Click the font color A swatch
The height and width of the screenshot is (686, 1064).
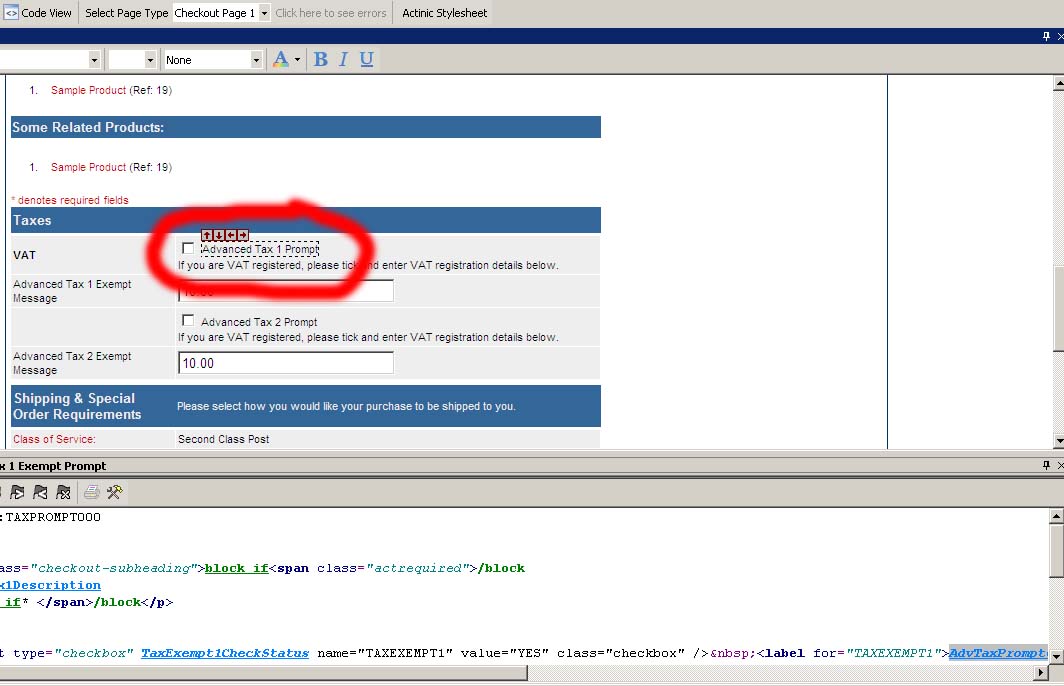(x=280, y=60)
